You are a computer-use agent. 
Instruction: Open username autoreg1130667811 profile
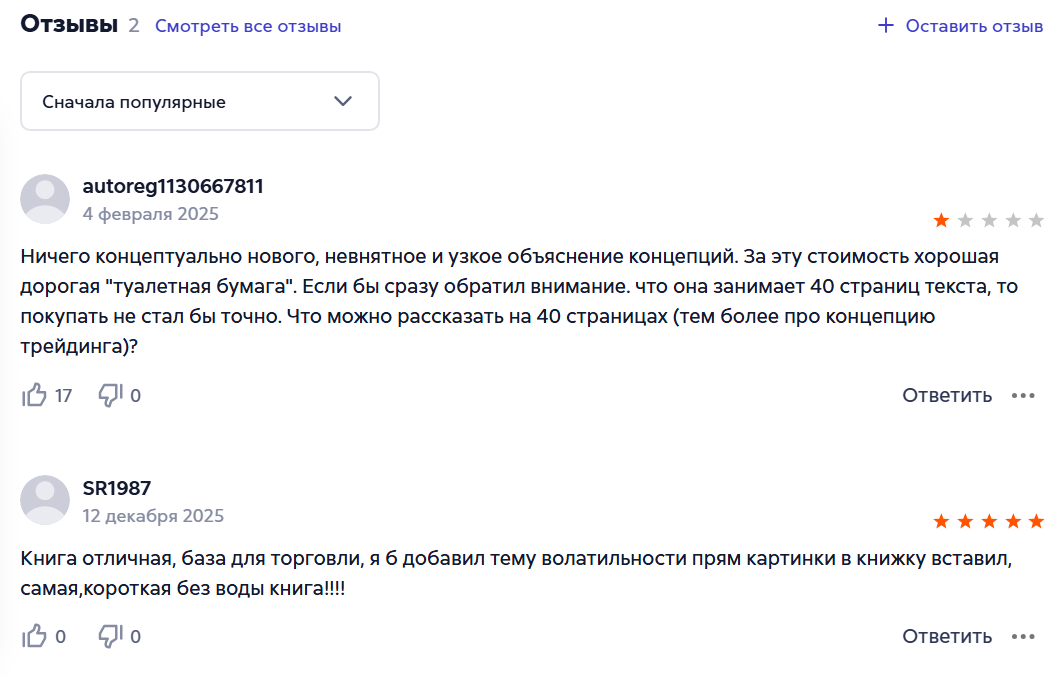173,187
